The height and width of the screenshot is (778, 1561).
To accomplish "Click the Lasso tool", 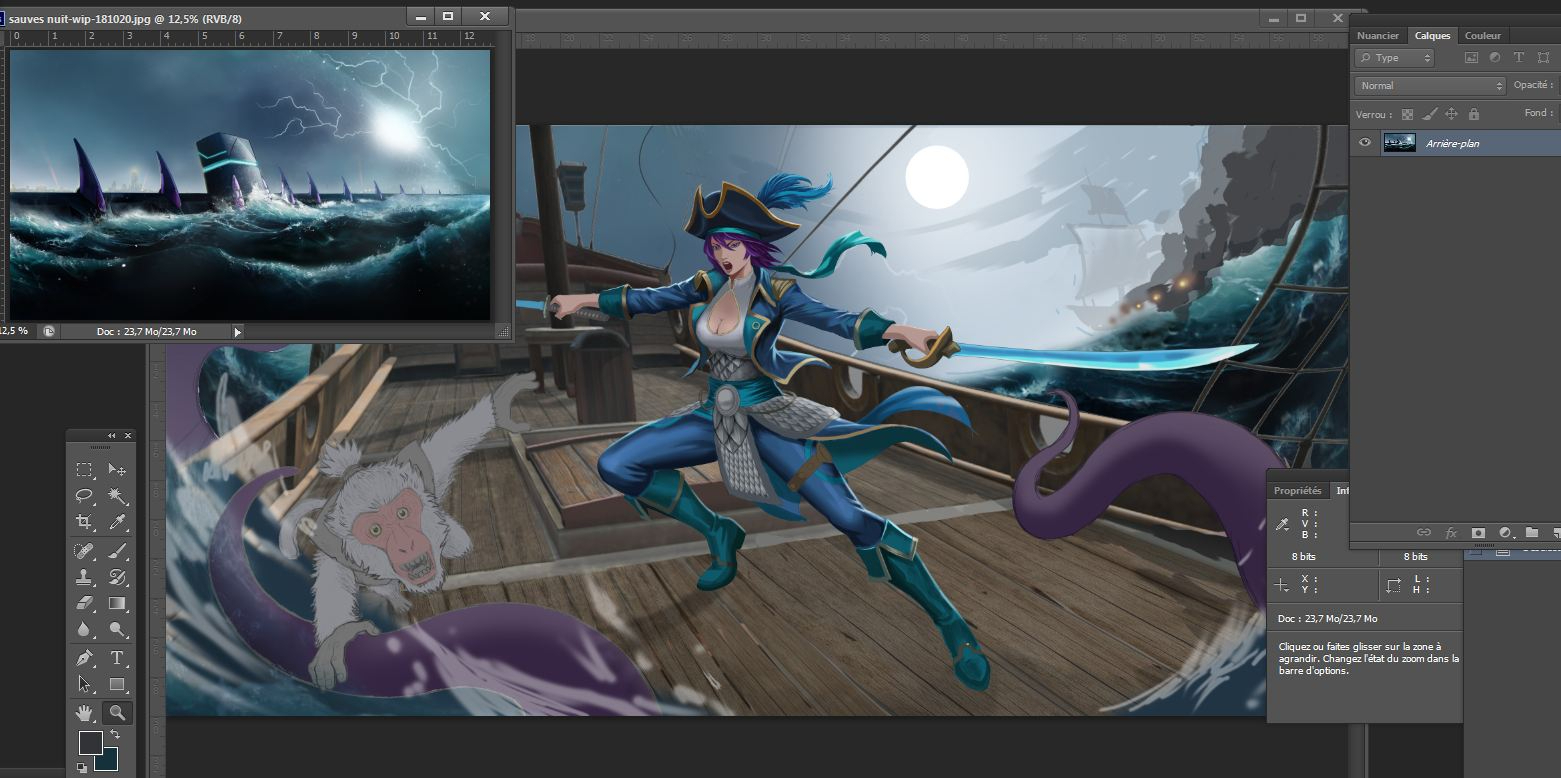I will 84,495.
